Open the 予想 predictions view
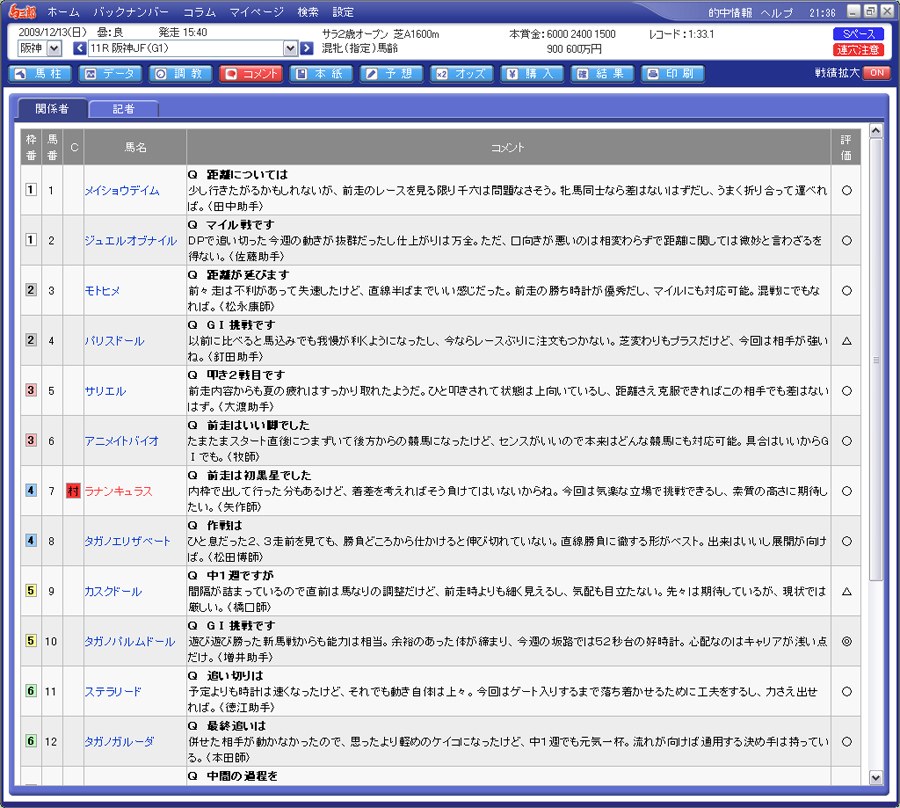This screenshot has height=808, width=900. (391, 73)
